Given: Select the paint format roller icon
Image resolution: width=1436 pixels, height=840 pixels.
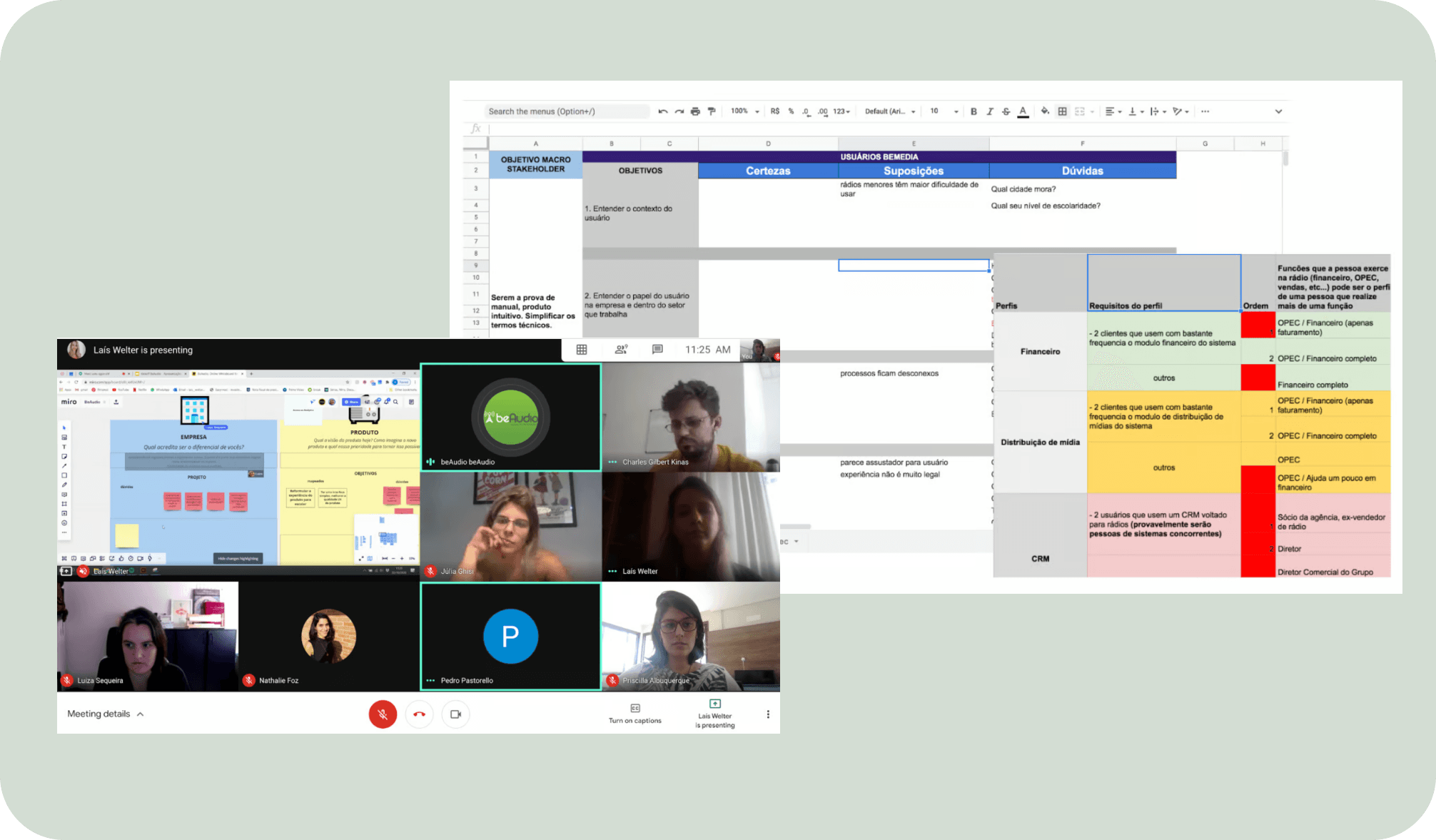Looking at the screenshot, I should tap(712, 111).
